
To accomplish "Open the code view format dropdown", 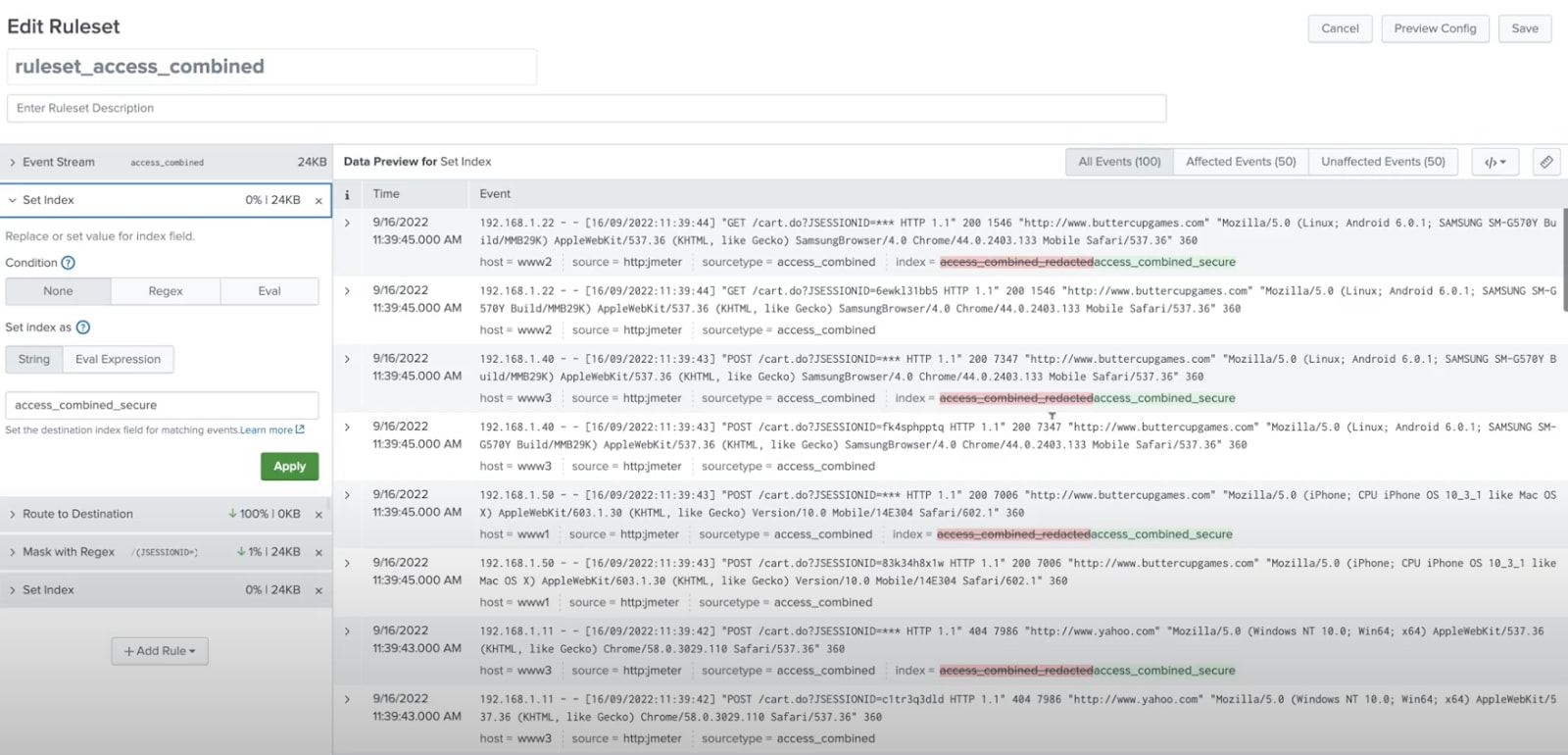I will 1494,162.
